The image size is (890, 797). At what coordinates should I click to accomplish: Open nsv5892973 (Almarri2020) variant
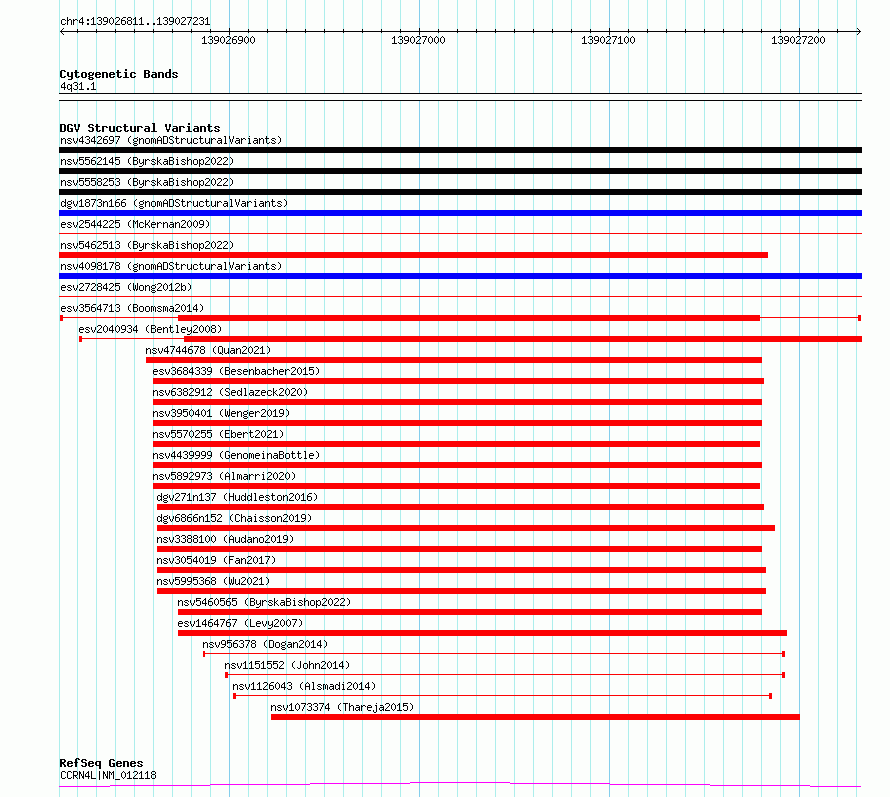[x=224, y=476]
